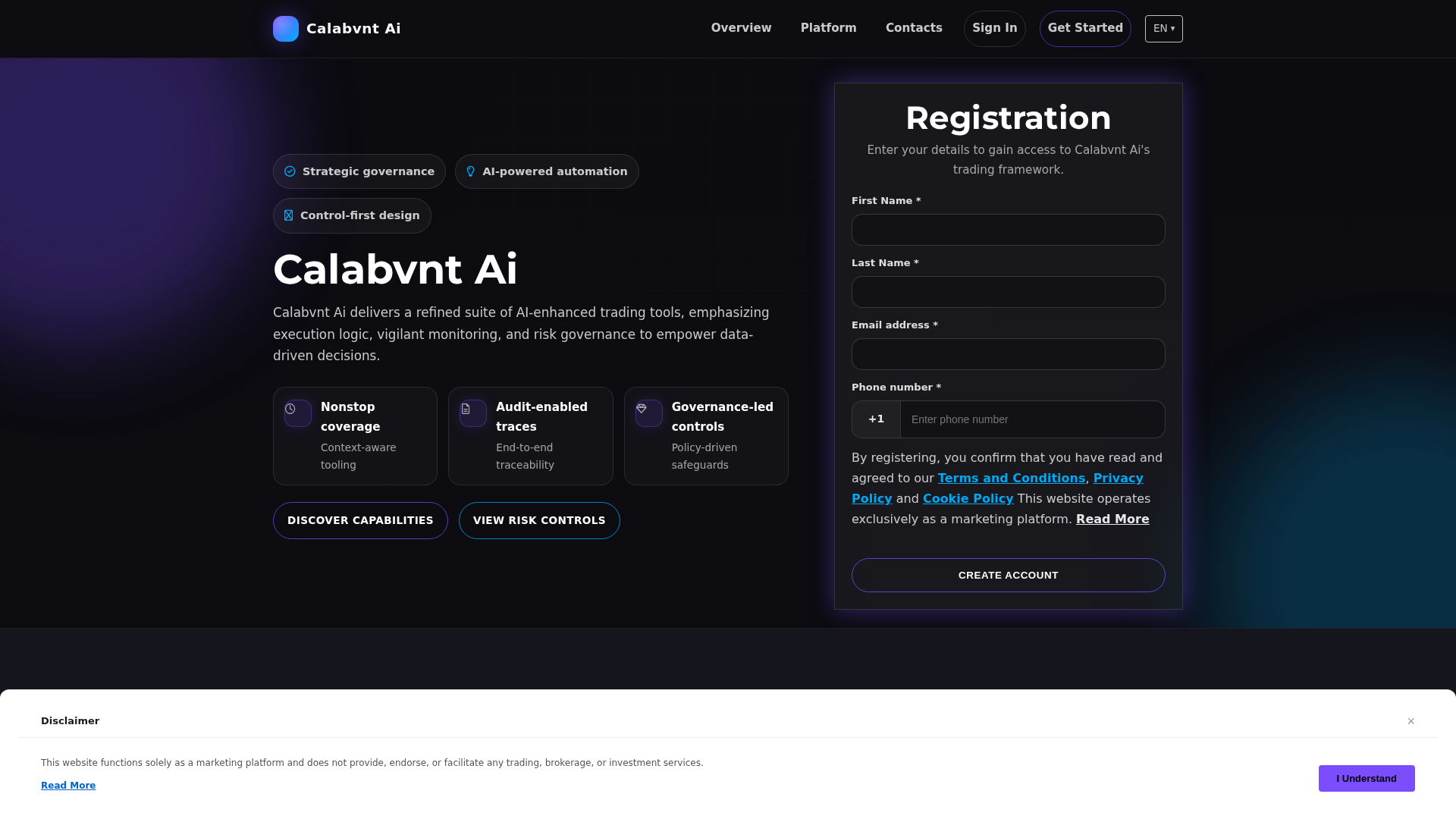This screenshot has width=1456, height=819.
Task: Click the Sign In button
Action: pyautogui.click(x=995, y=29)
